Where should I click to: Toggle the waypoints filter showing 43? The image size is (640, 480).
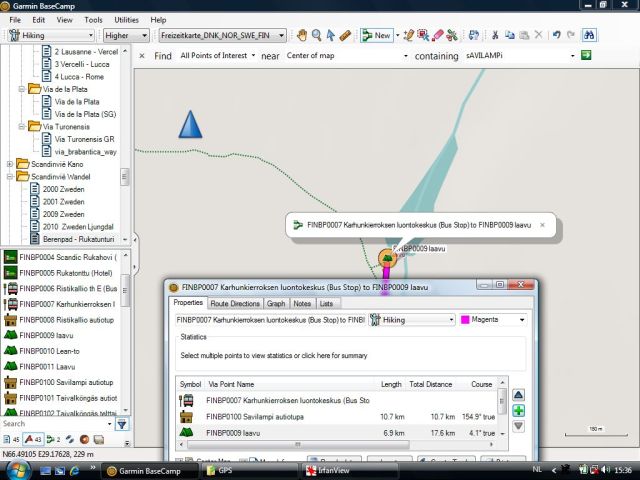pyautogui.click(x=32, y=440)
